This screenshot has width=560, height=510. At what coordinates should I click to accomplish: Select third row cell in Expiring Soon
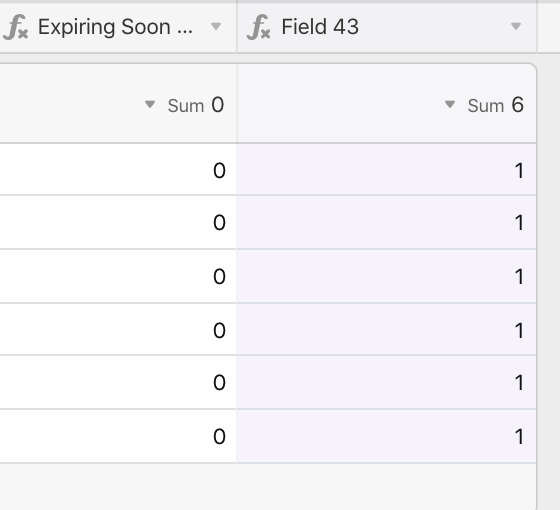(x=118, y=276)
